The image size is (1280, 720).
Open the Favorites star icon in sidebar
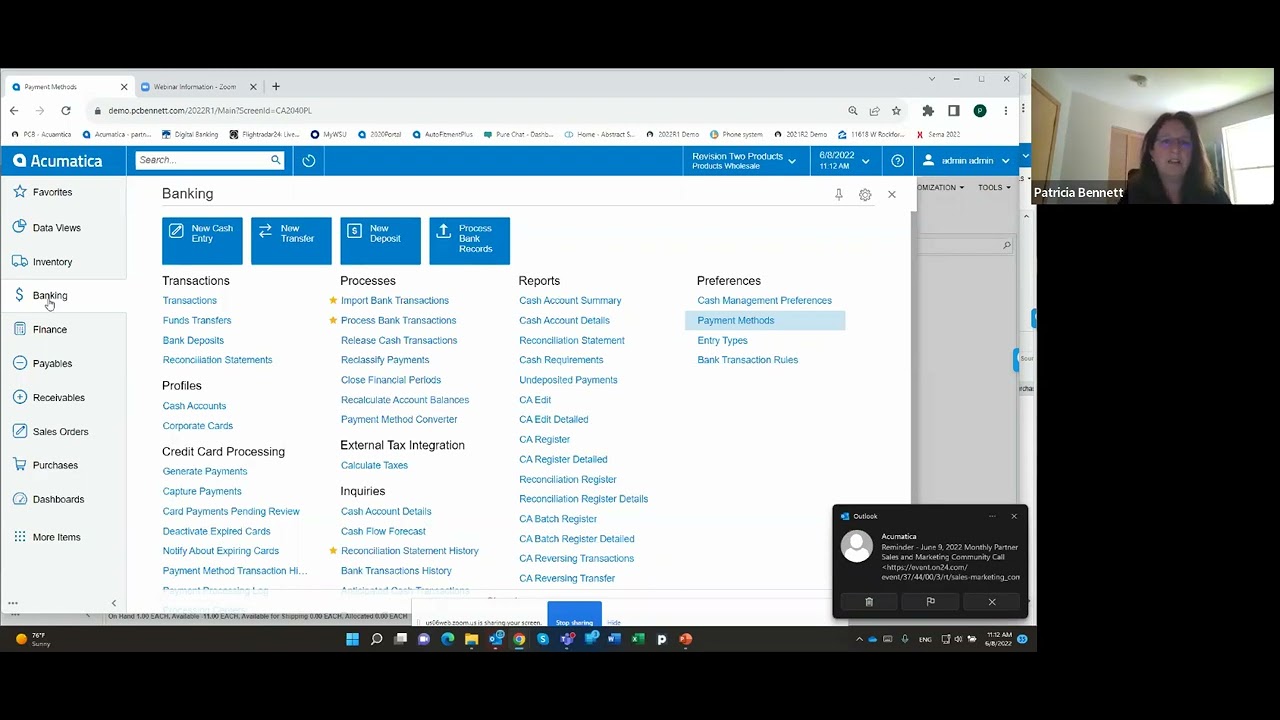[x=20, y=192]
